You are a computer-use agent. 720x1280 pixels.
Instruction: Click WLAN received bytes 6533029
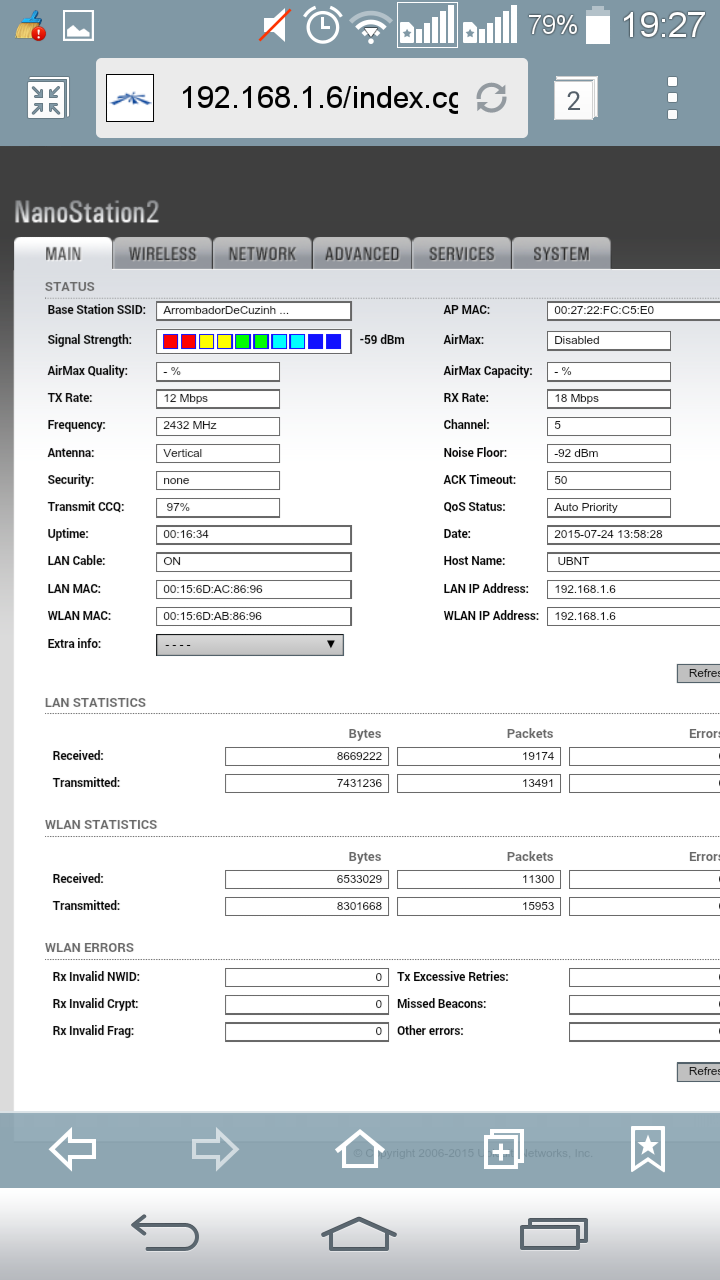click(x=307, y=879)
